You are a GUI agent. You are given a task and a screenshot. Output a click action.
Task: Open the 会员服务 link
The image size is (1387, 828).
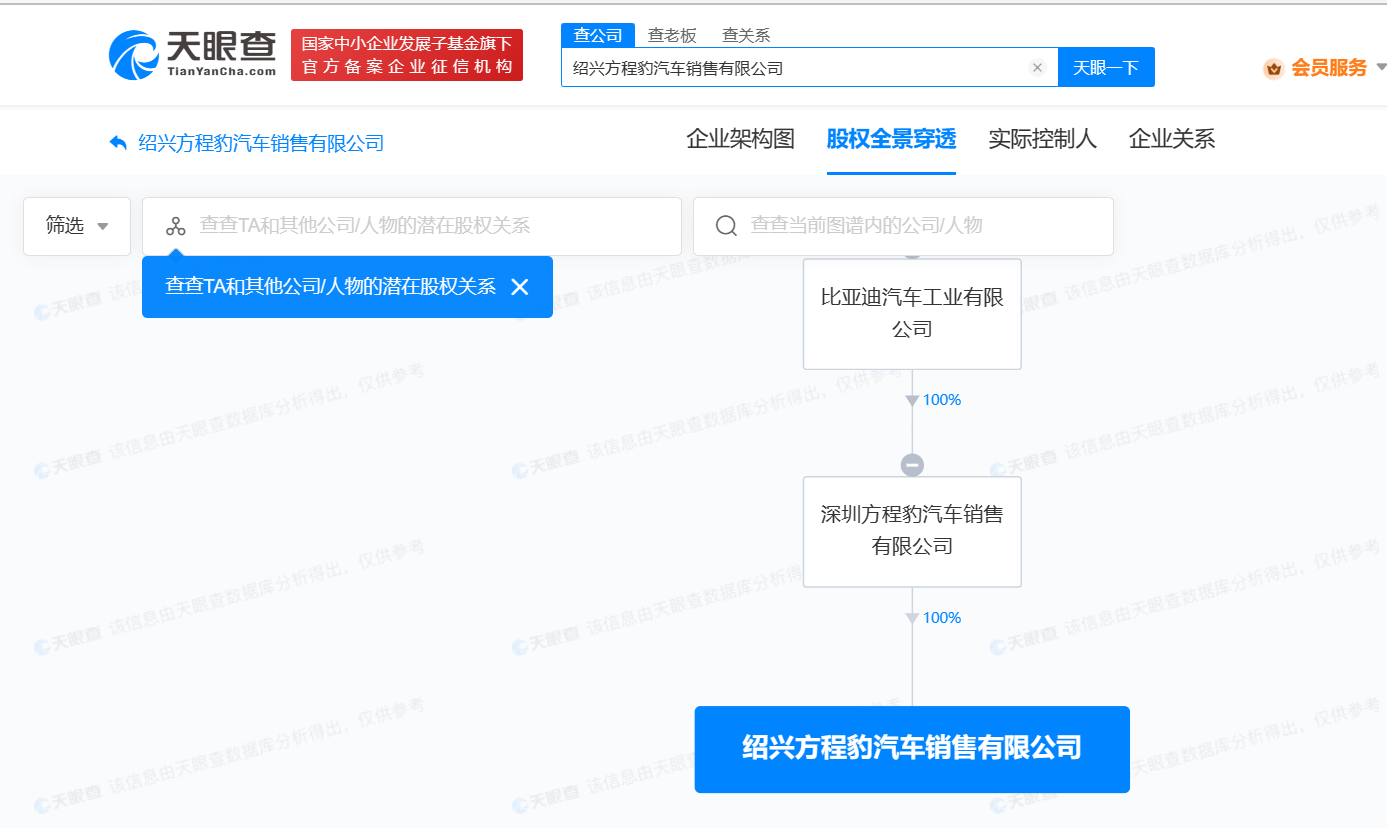1329,68
